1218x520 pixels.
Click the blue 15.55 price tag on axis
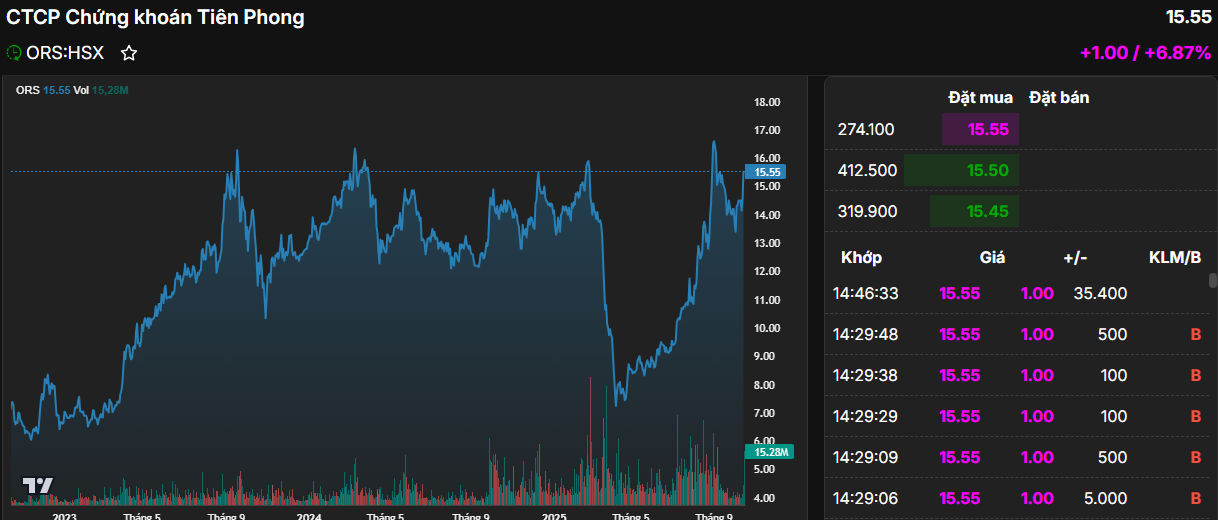pyautogui.click(x=766, y=172)
